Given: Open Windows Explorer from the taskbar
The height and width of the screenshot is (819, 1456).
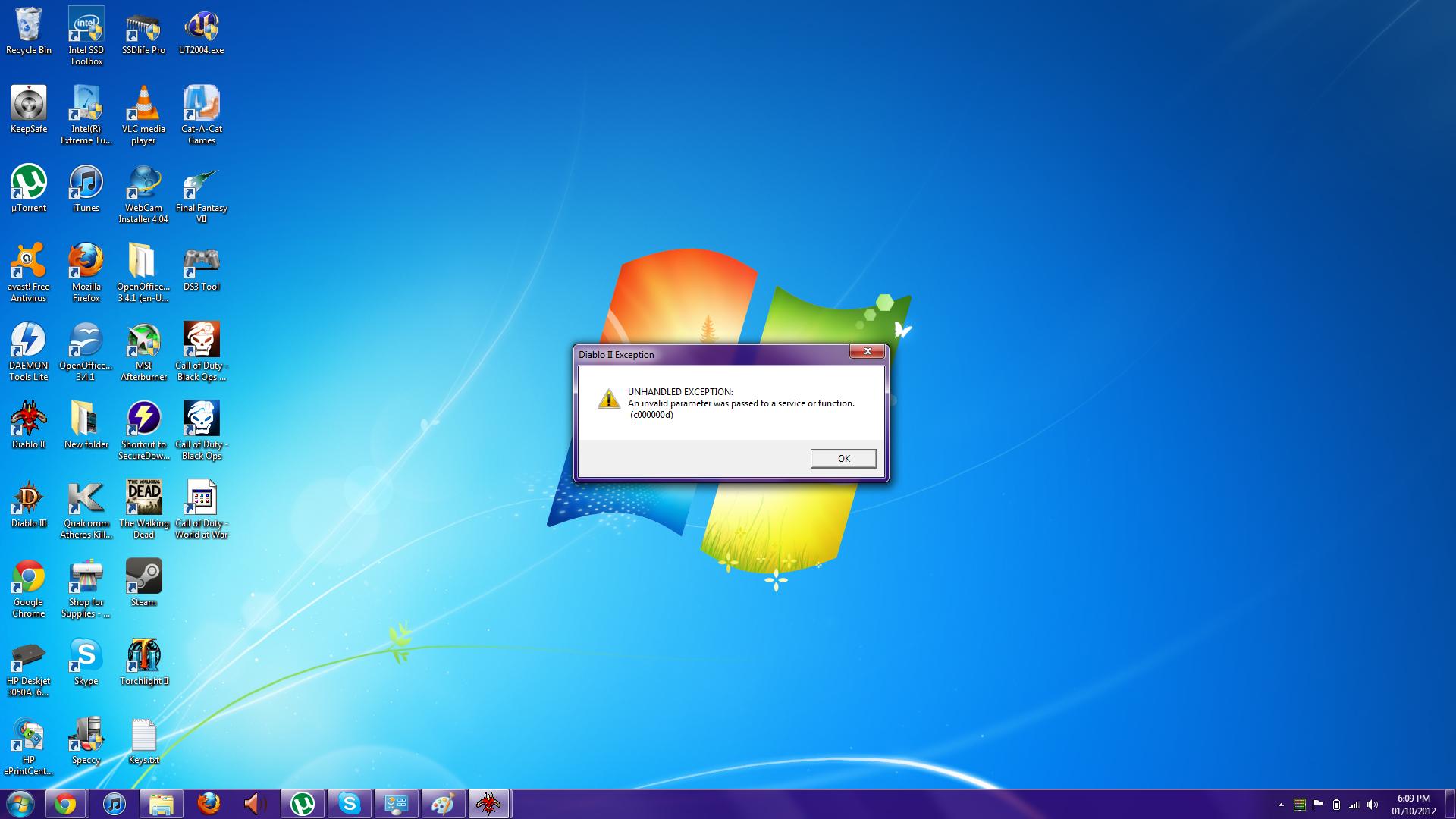Looking at the screenshot, I should (161, 804).
